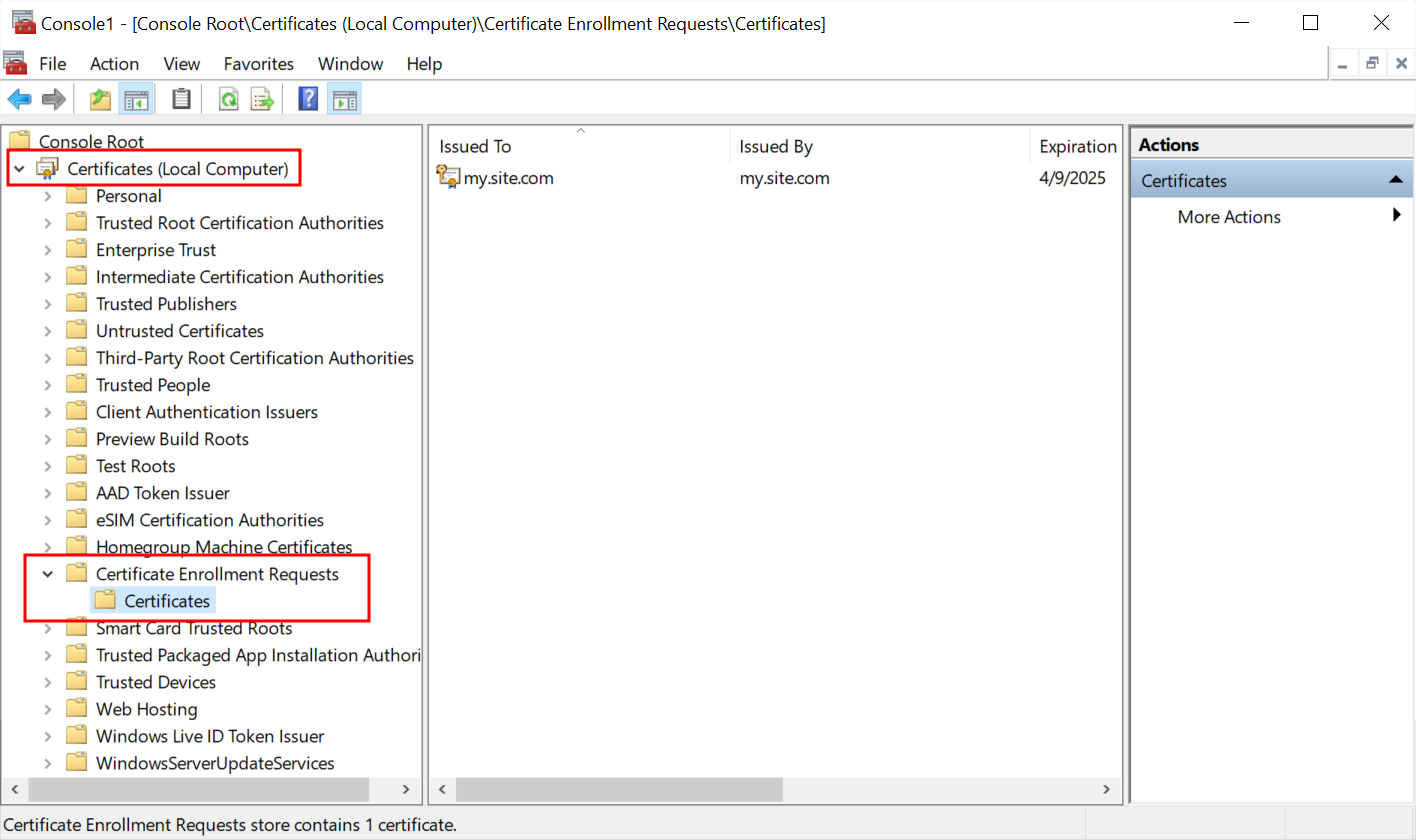The height and width of the screenshot is (840, 1416).
Task: Click the Trusted Publishers folder icon
Action: pyautogui.click(x=77, y=304)
